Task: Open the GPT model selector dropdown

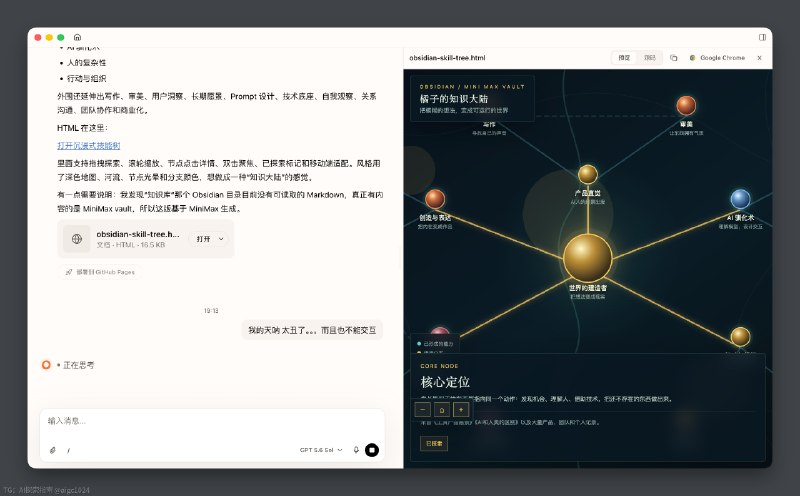Action: pyautogui.click(x=321, y=450)
